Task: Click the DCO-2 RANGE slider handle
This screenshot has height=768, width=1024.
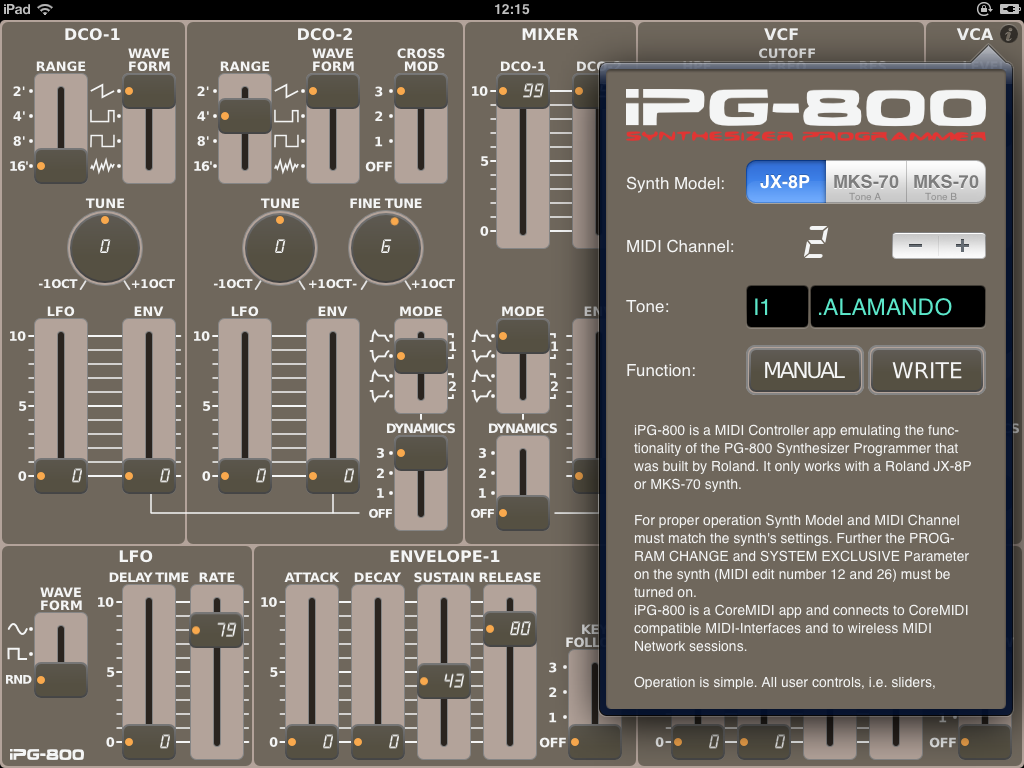Action: [245, 116]
